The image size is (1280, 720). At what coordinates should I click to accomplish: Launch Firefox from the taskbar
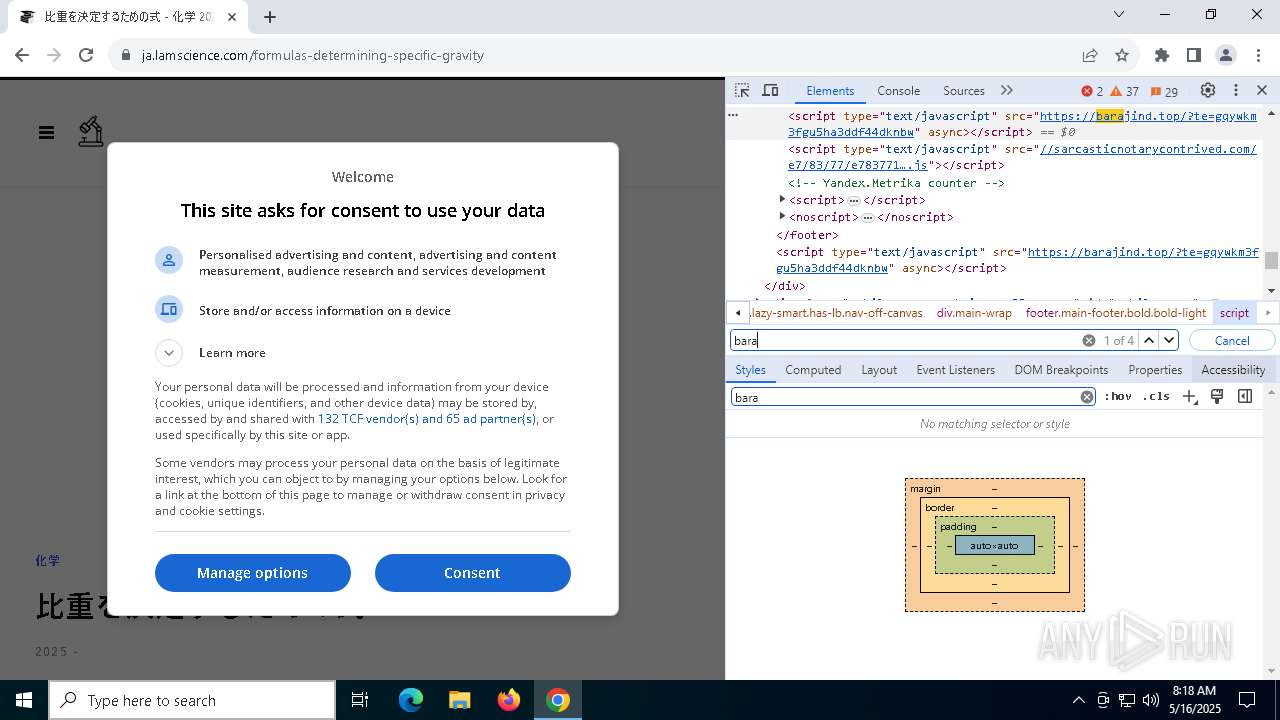pyautogui.click(x=508, y=700)
